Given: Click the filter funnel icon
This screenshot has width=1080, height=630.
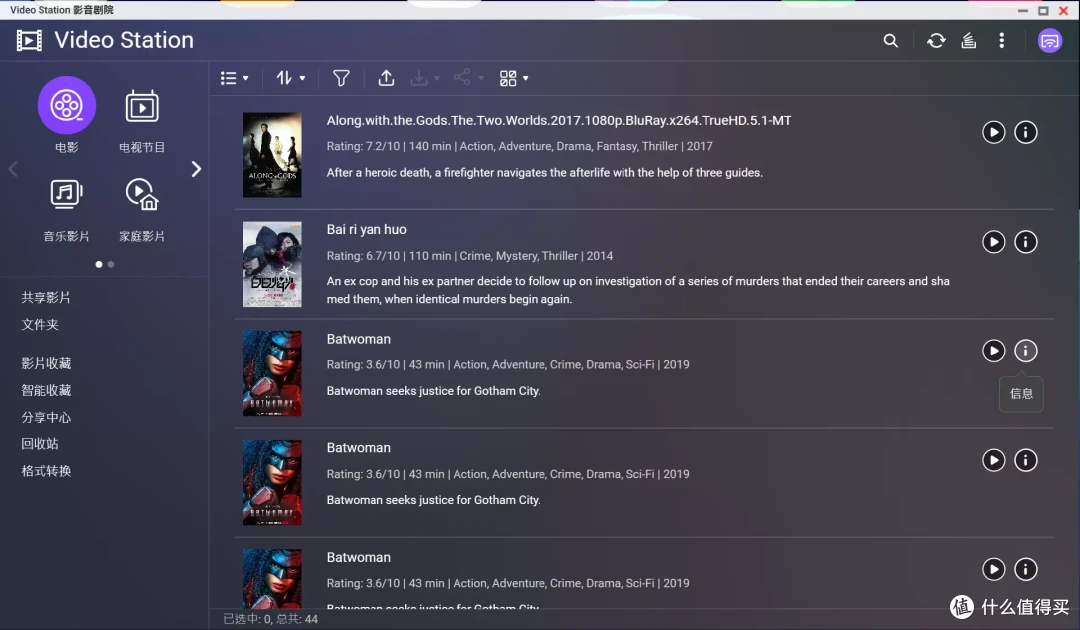Looking at the screenshot, I should 341,78.
